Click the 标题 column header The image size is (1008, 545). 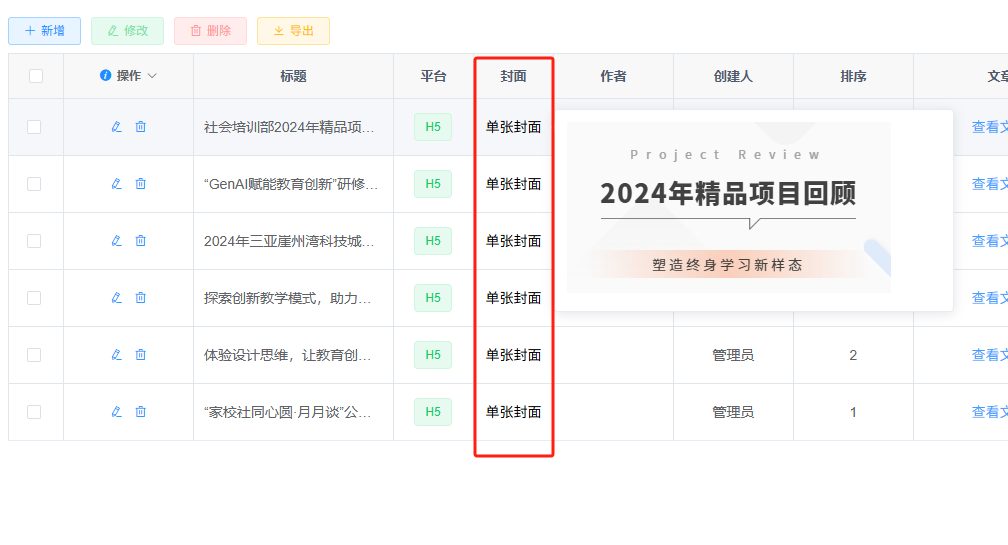[293, 76]
